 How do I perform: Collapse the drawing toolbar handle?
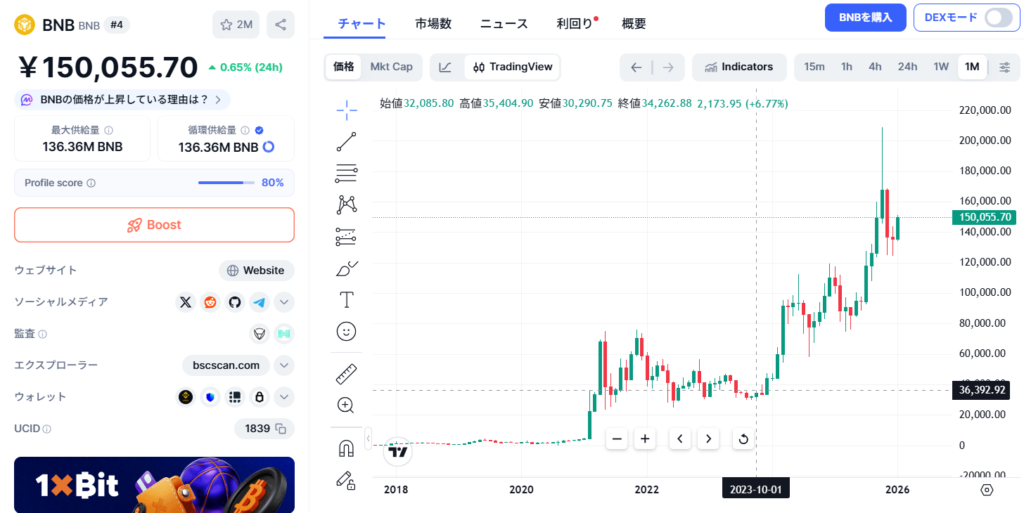368,437
